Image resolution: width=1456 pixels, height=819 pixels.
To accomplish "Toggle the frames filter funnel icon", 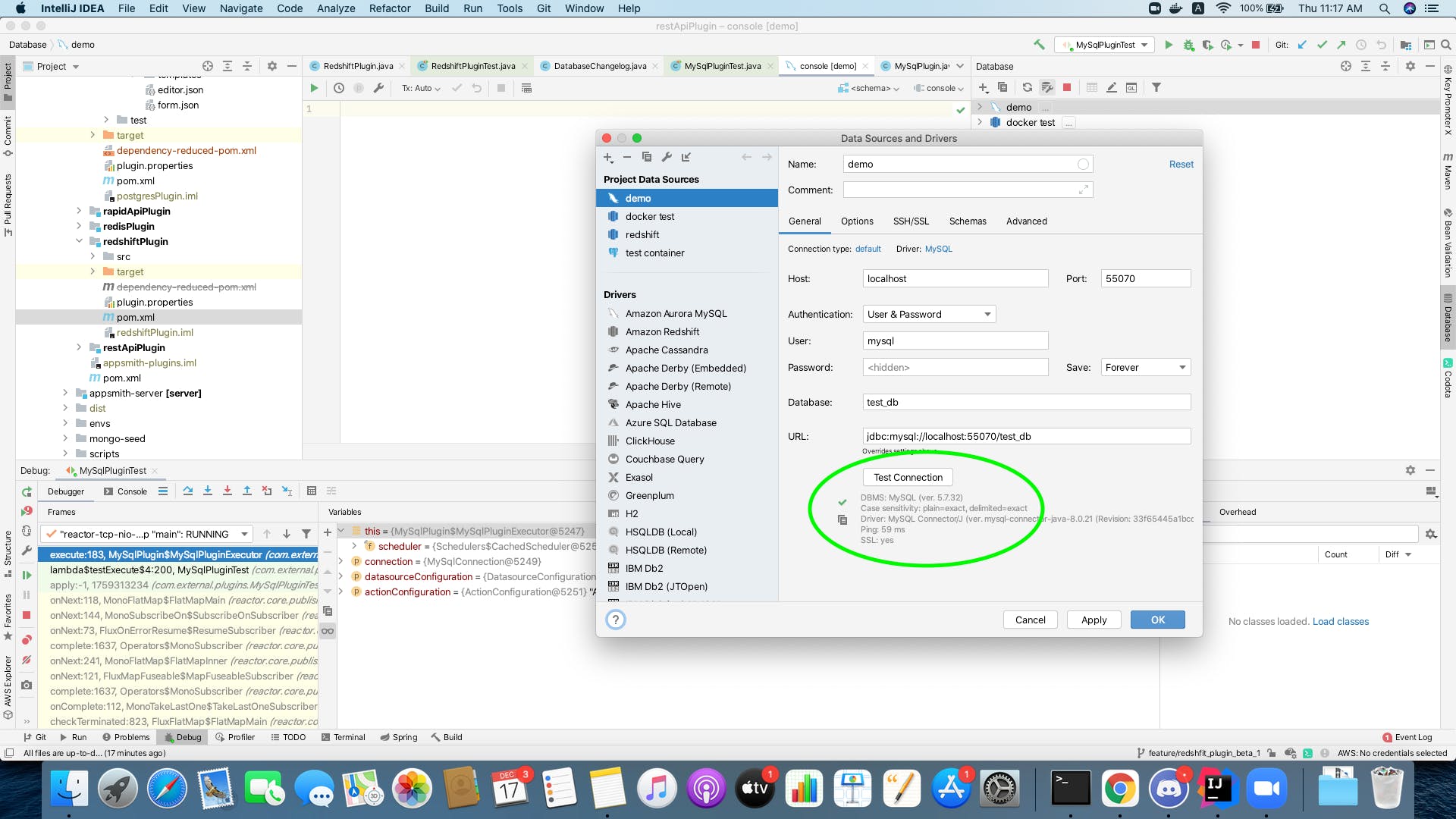I will pos(306,534).
